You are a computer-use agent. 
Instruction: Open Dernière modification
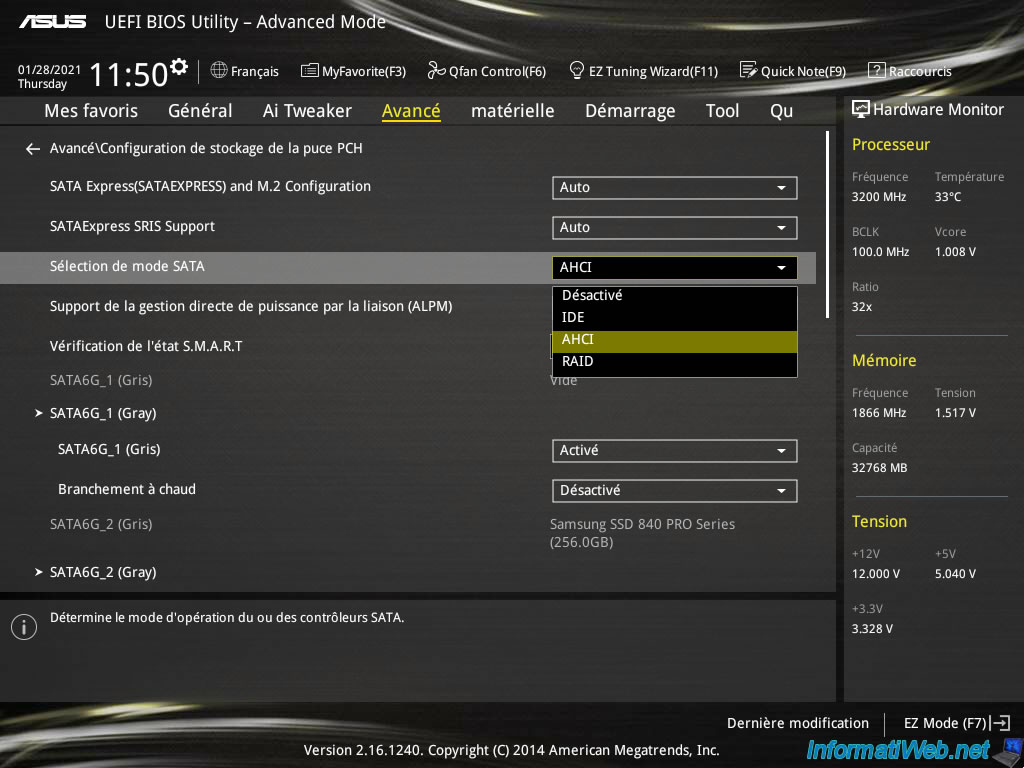click(797, 723)
